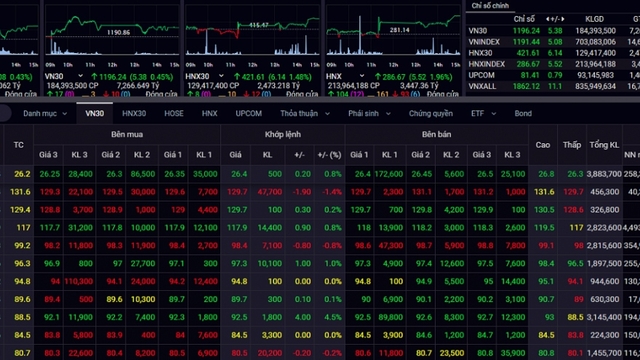Switch to the VN30 tab

(x=94, y=113)
